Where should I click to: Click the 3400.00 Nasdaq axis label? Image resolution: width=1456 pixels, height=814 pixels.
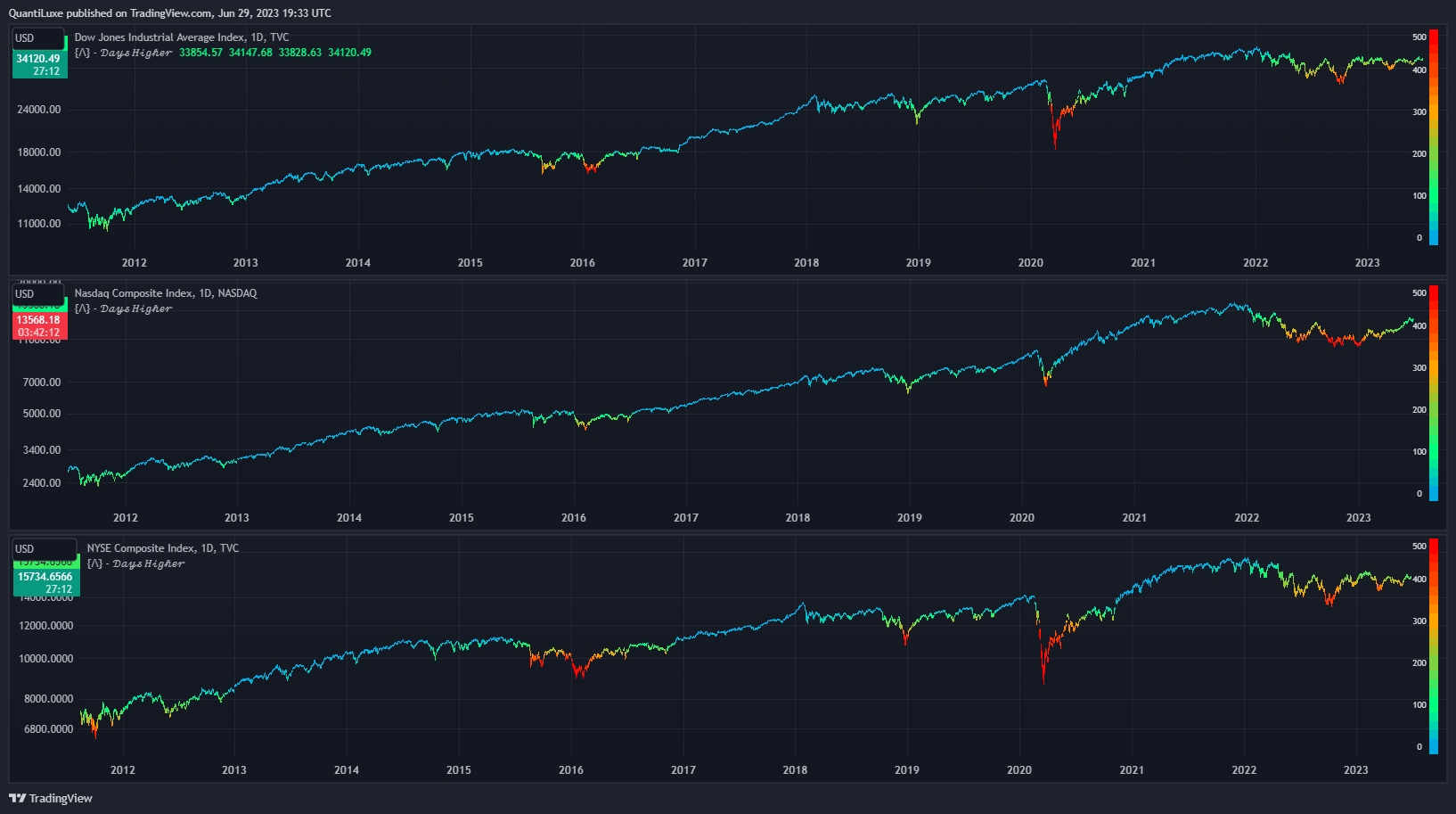(42, 450)
